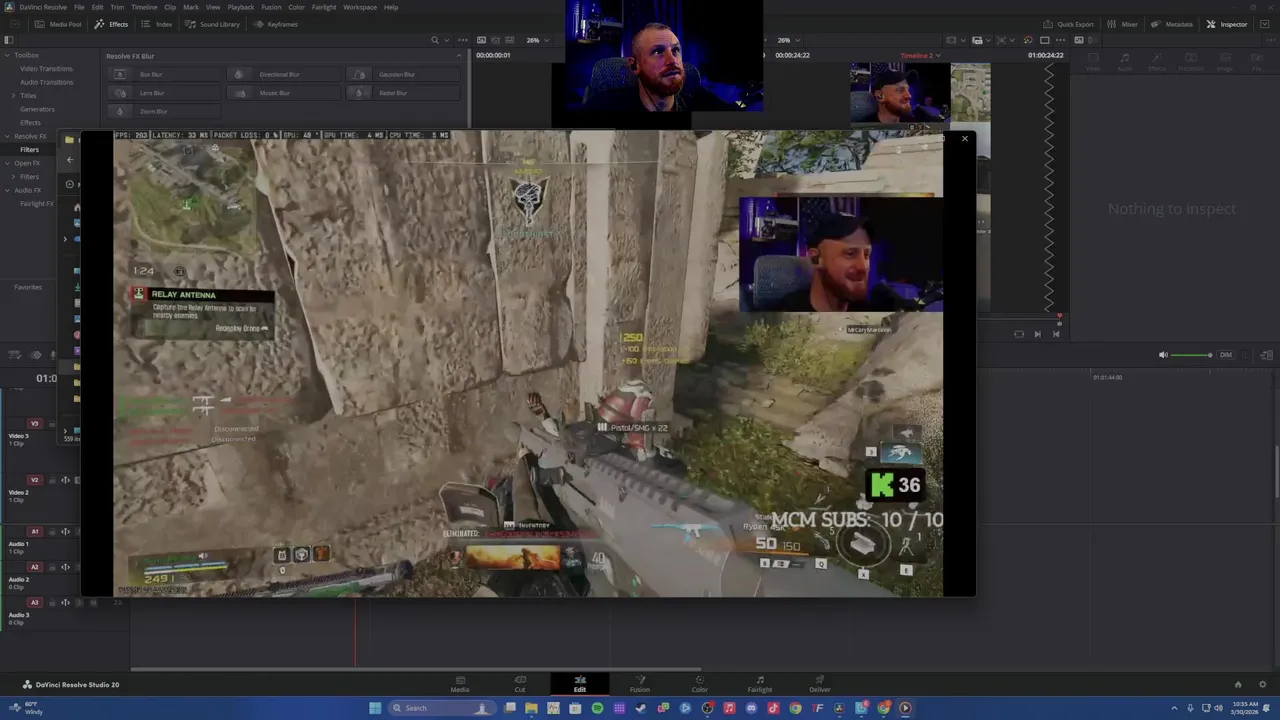Select Audio Transitions in Toolbox
1280x720 pixels.
(x=46, y=82)
